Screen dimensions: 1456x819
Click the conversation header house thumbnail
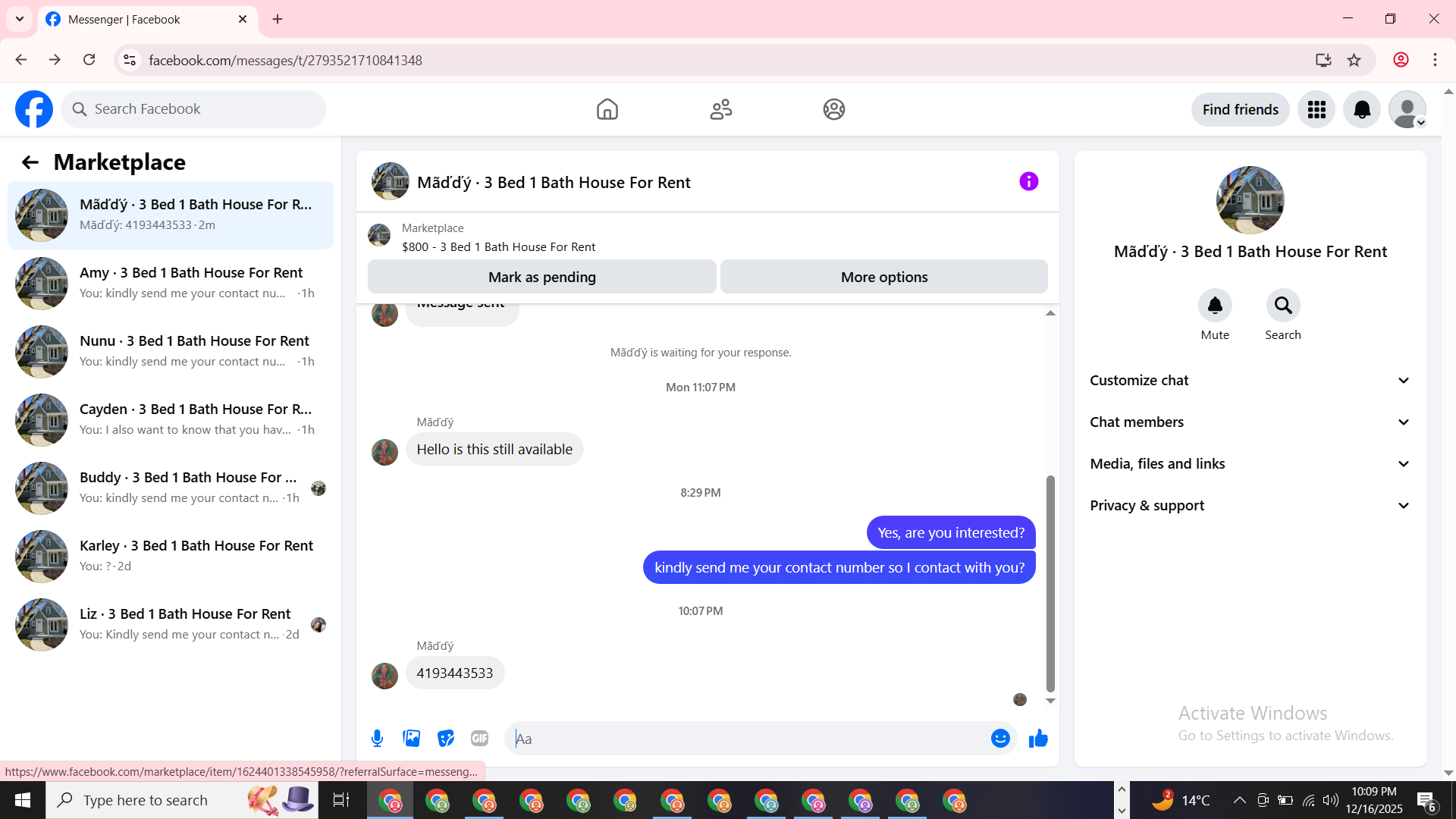pos(391,181)
